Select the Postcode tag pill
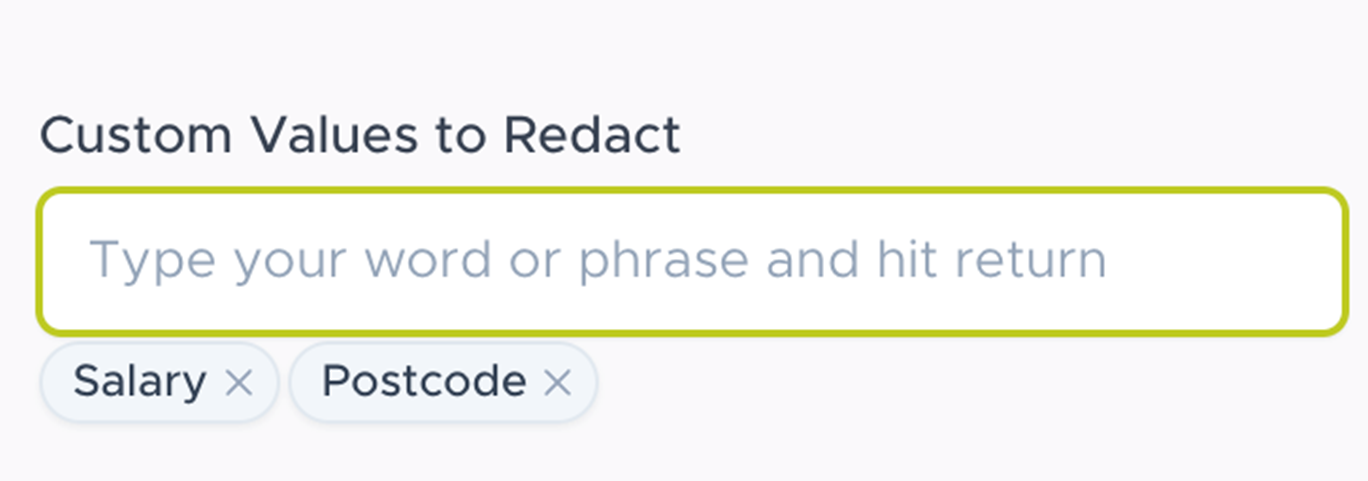 [424, 382]
